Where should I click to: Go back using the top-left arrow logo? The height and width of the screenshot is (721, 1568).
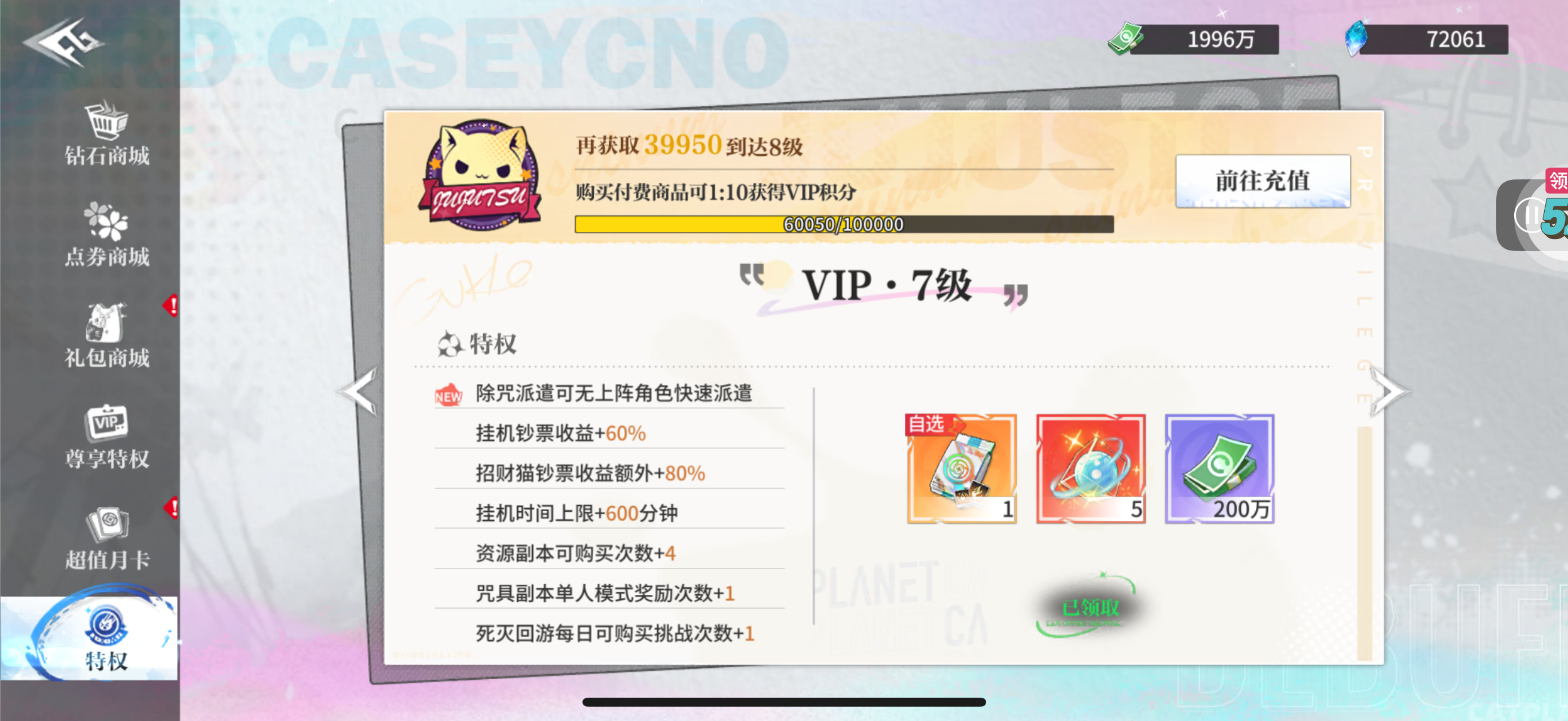tap(64, 41)
